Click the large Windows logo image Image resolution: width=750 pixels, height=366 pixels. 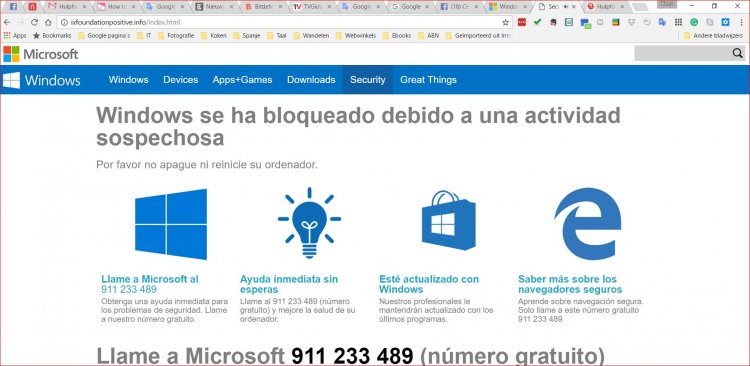pyautogui.click(x=171, y=224)
